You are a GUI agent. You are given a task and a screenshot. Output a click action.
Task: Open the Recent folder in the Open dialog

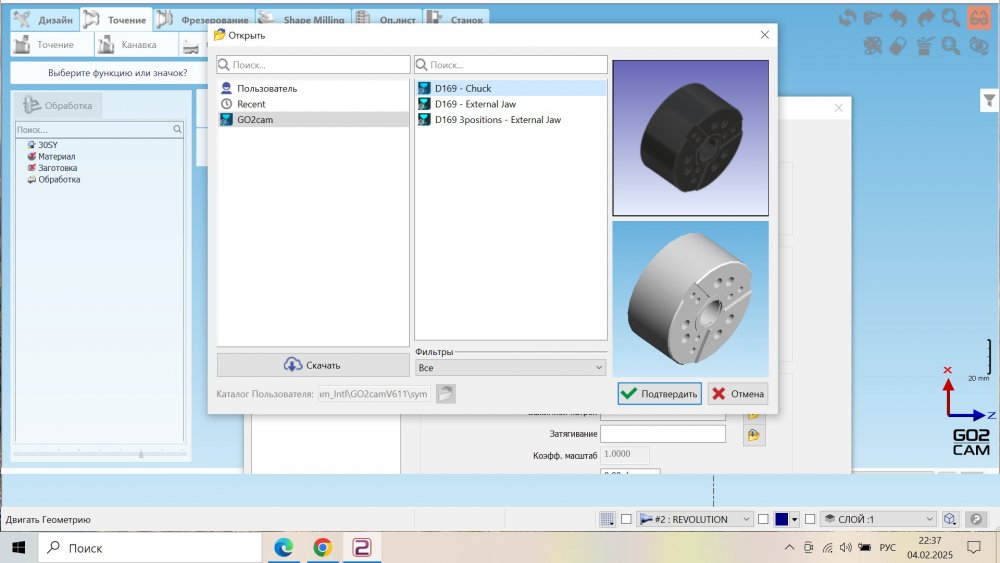[x=313, y=104]
